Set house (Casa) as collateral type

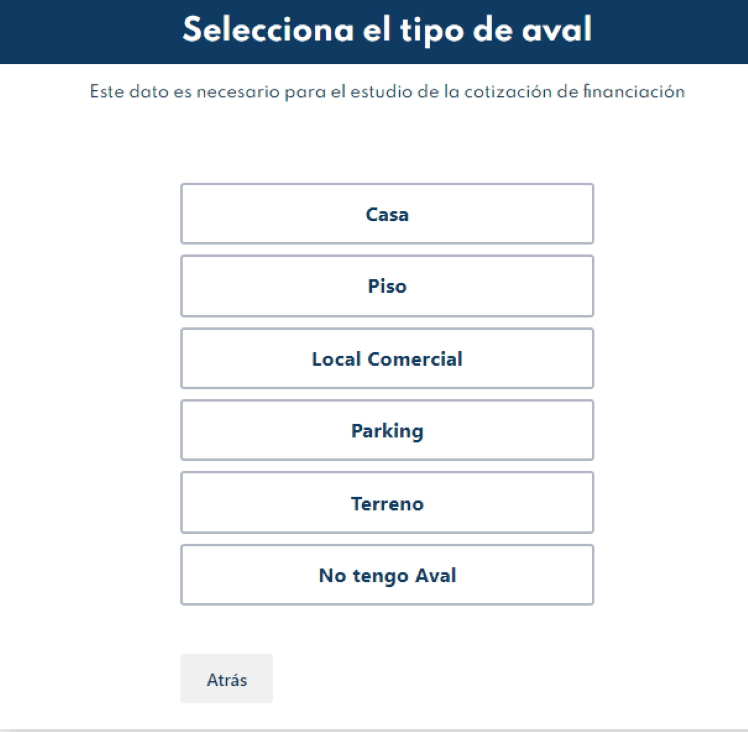click(387, 214)
